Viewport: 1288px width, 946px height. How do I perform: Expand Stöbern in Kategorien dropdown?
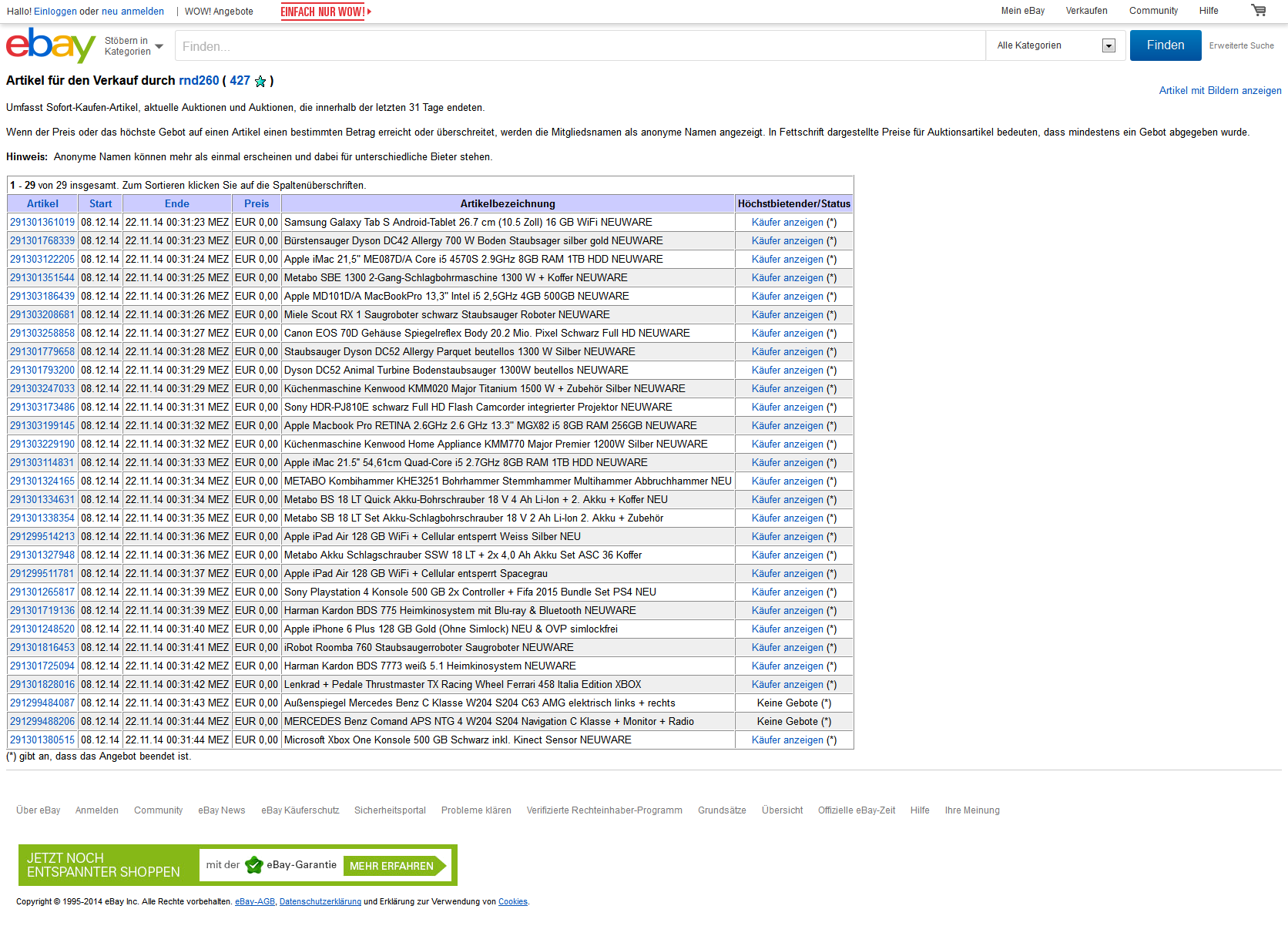pos(134,46)
